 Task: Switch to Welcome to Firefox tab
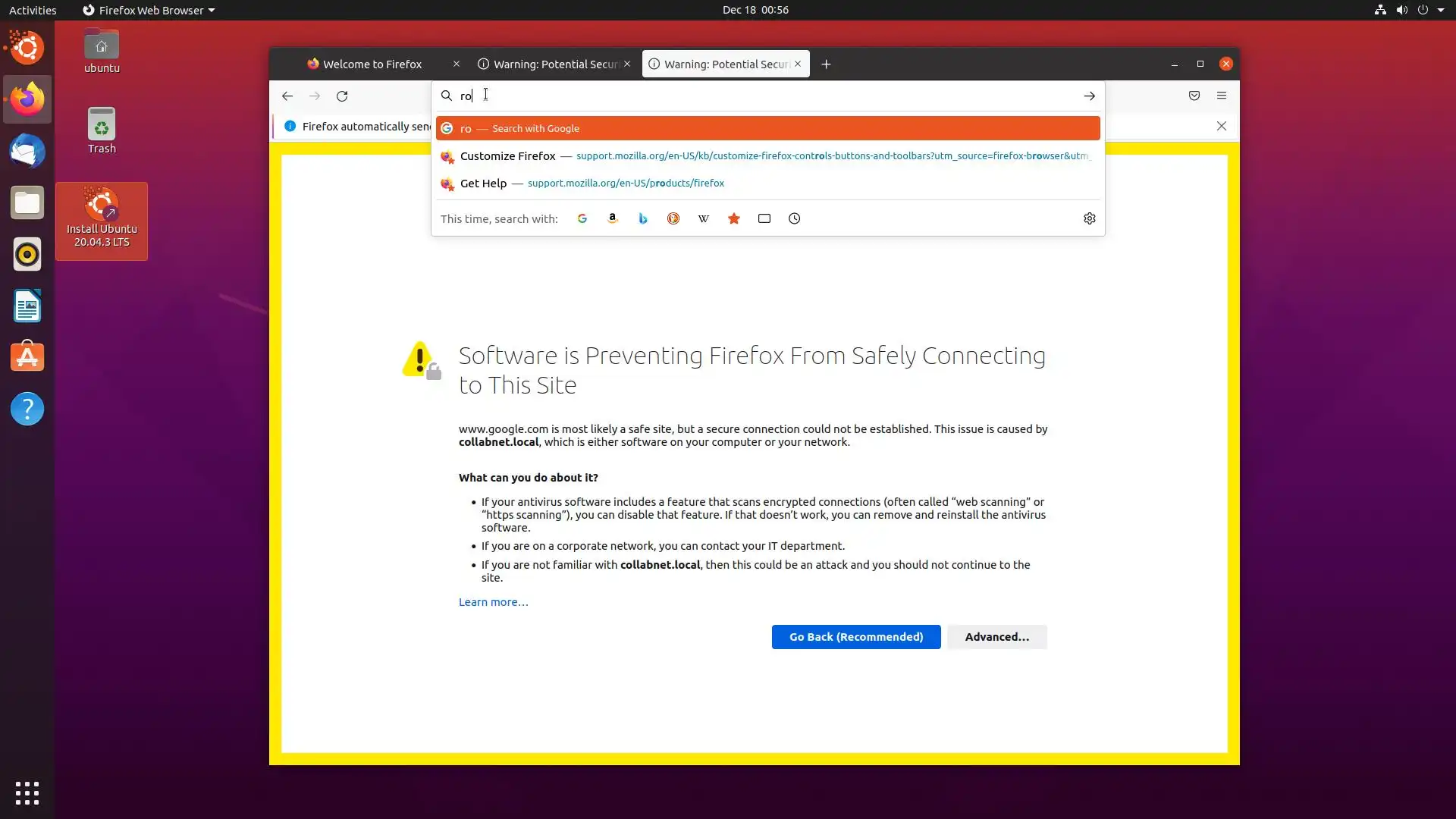tap(372, 64)
